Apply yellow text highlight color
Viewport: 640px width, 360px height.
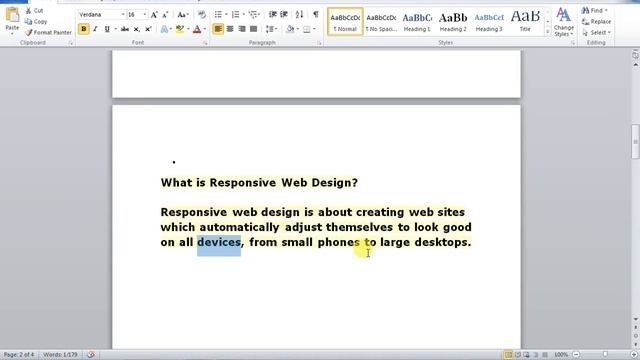pyautogui.click(x=180, y=29)
